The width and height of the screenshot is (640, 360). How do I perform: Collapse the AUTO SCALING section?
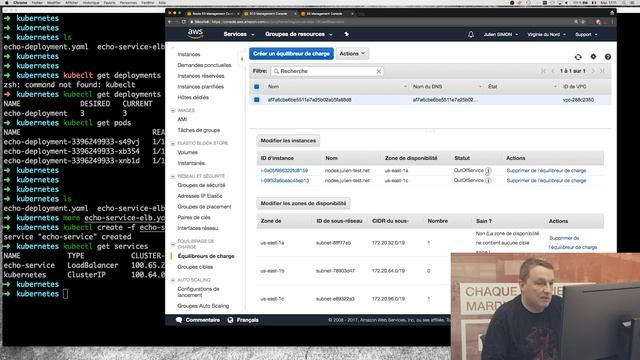173,280
